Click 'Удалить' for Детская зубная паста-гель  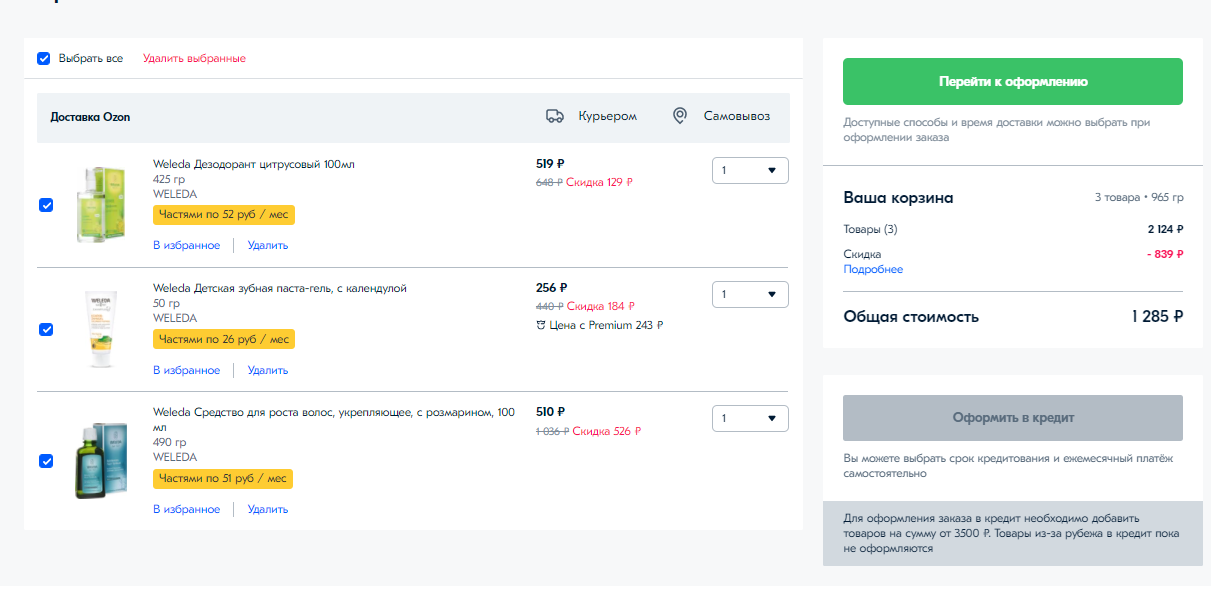(268, 370)
